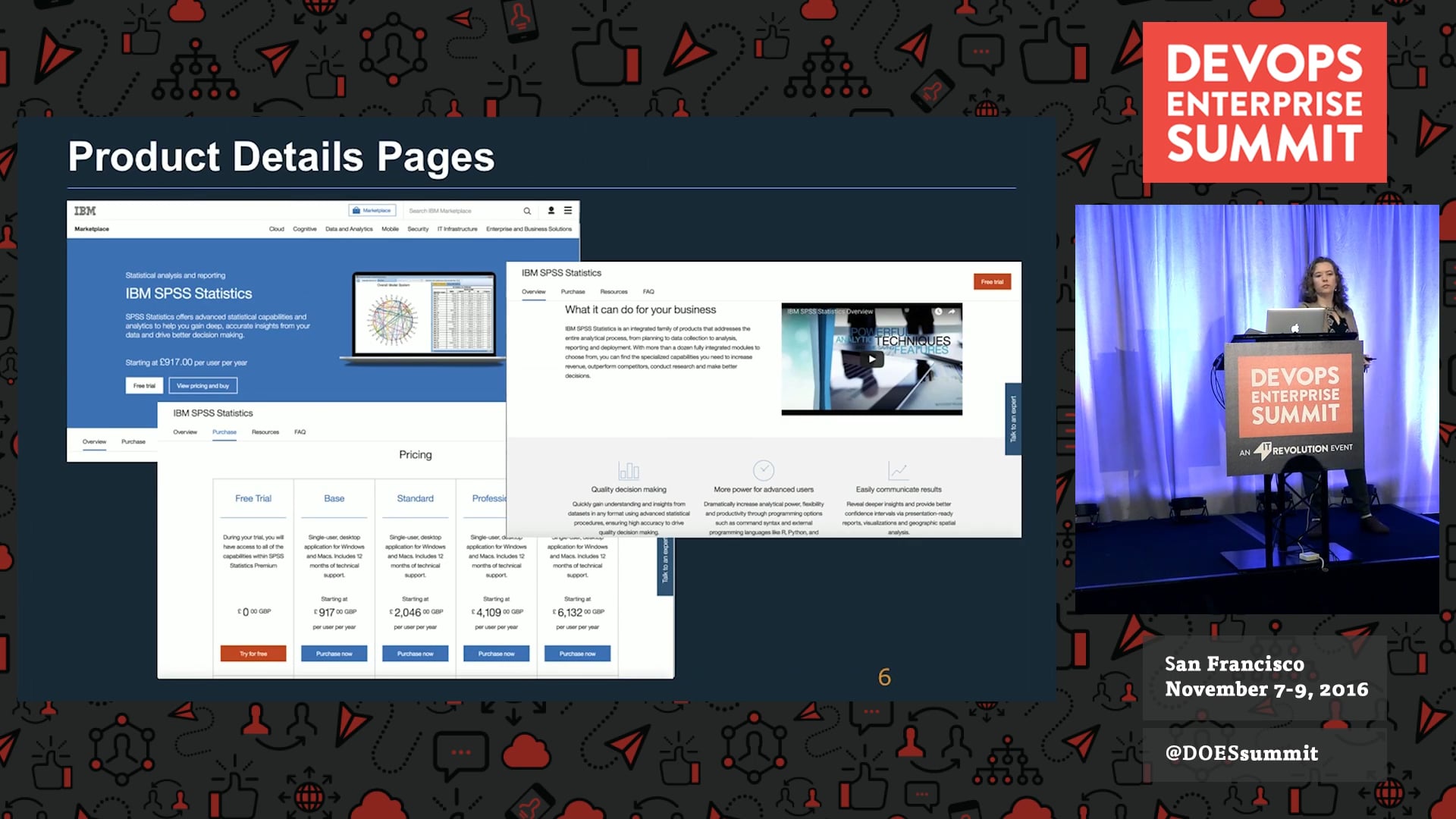Click View pricing and buy button
Image resolution: width=1456 pixels, height=819 pixels.
pyautogui.click(x=203, y=386)
